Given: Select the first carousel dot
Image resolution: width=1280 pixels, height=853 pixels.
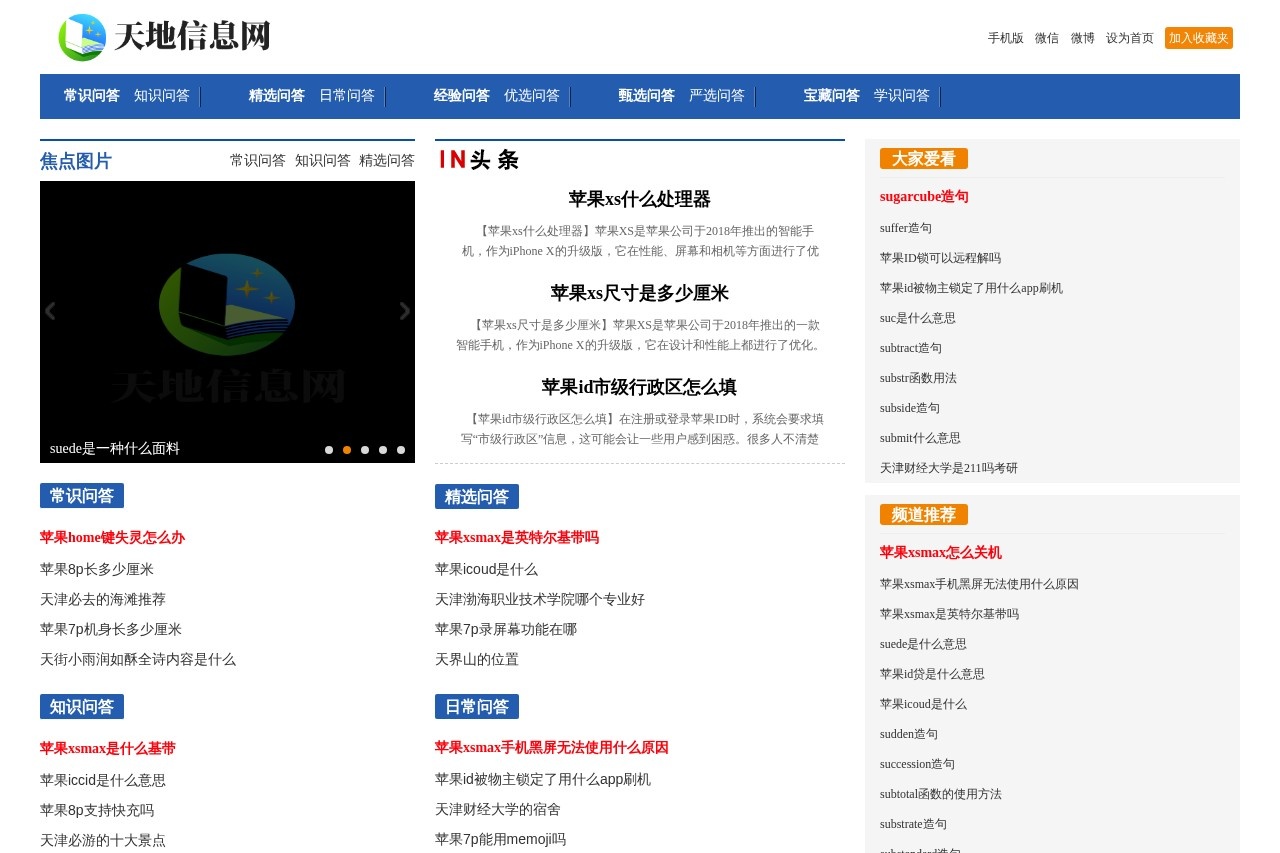Looking at the screenshot, I should point(329,450).
